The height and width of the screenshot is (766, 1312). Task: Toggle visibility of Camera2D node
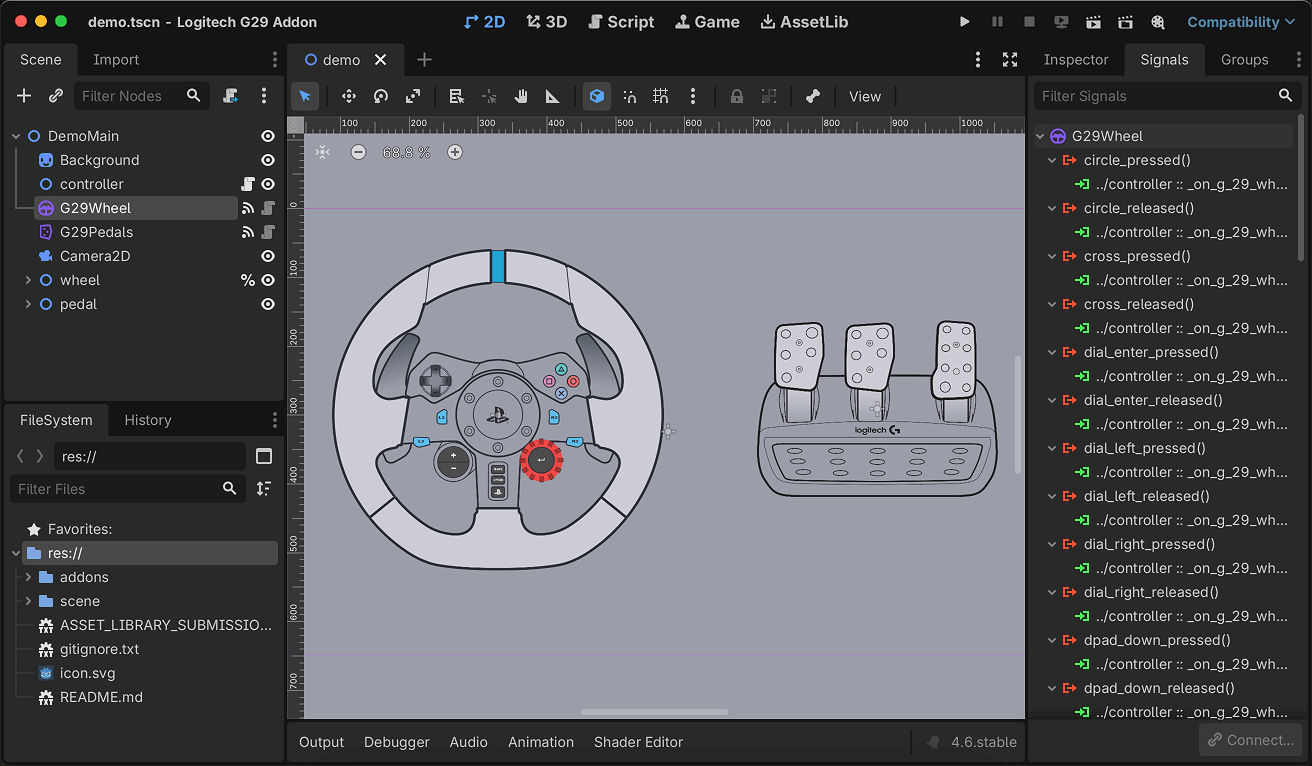click(x=268, y=256)
